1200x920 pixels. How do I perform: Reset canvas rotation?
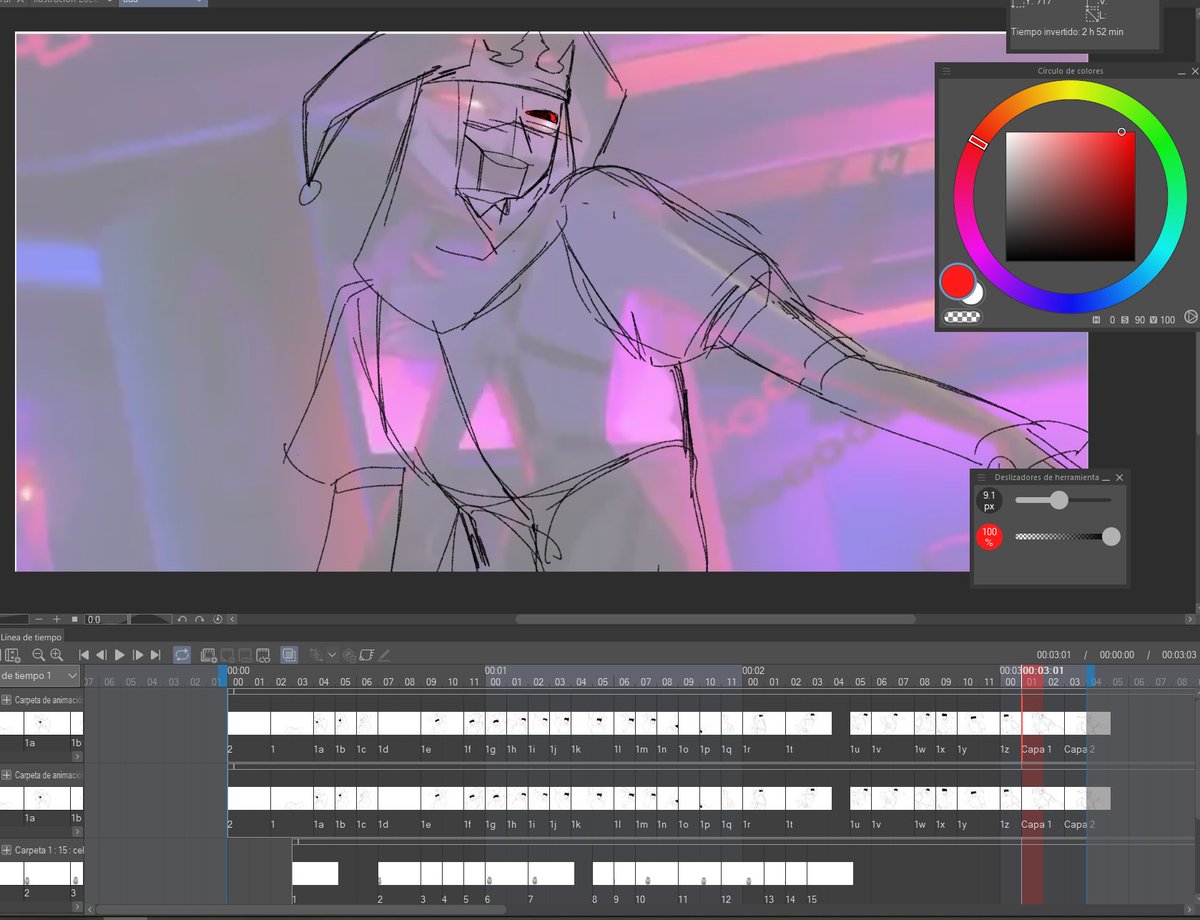pos(217,619)
